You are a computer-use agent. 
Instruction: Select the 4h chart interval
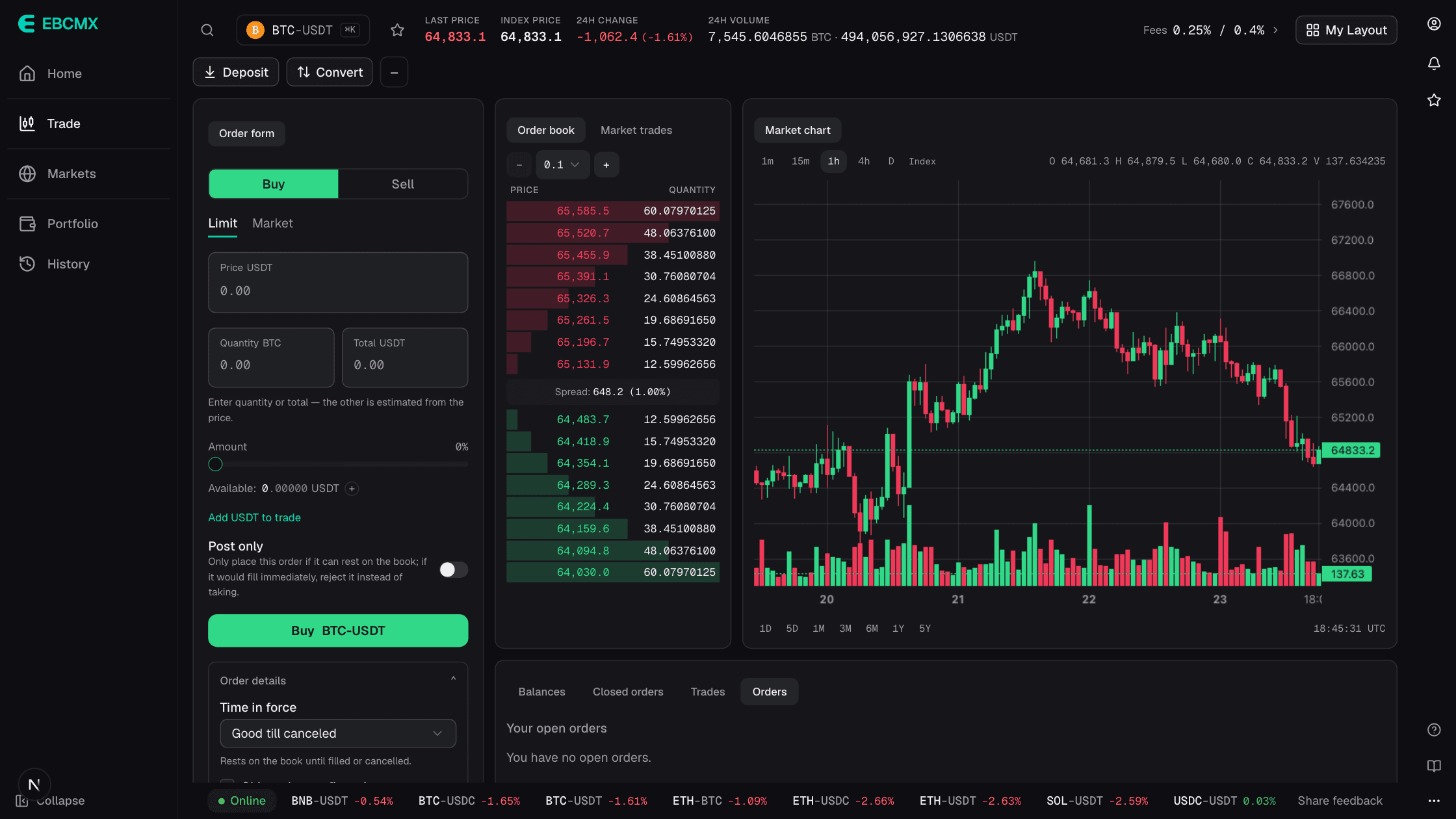pos(864,161)
